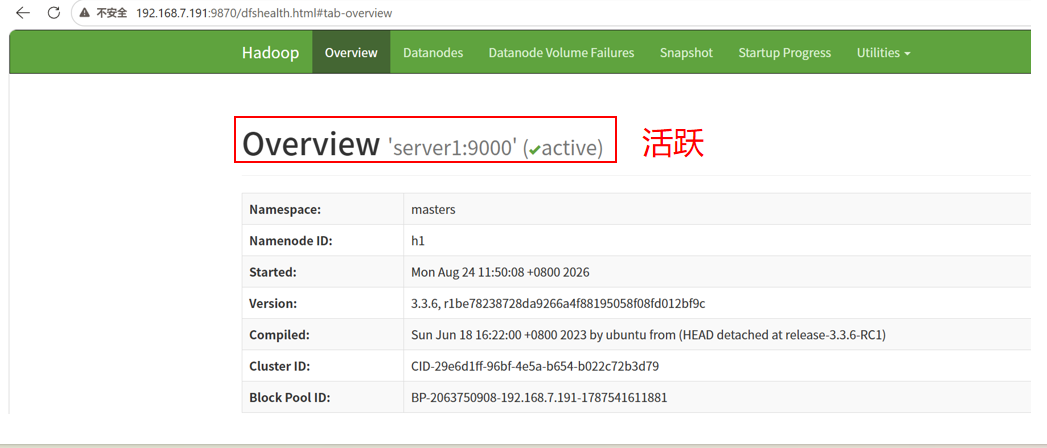Click the Hadoop brand link
Screen dimensions: 1047x448
point(270,53)
